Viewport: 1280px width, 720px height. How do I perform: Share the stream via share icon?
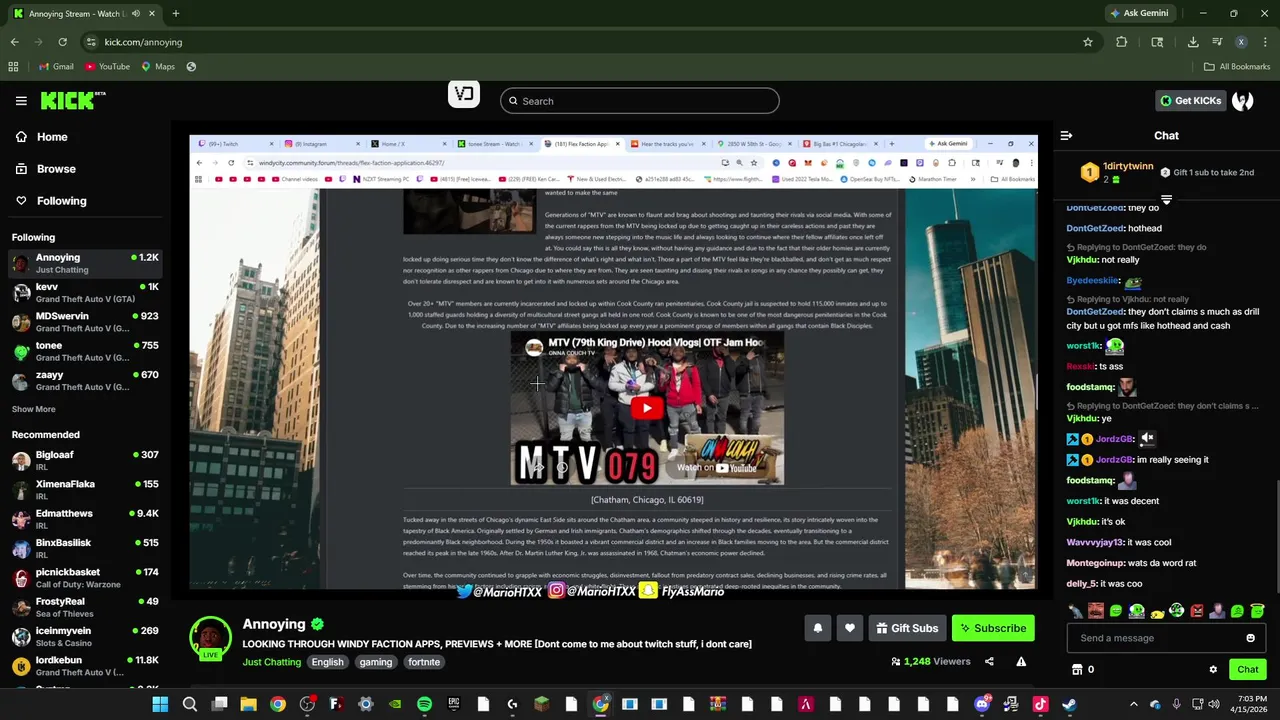point(989,661)
